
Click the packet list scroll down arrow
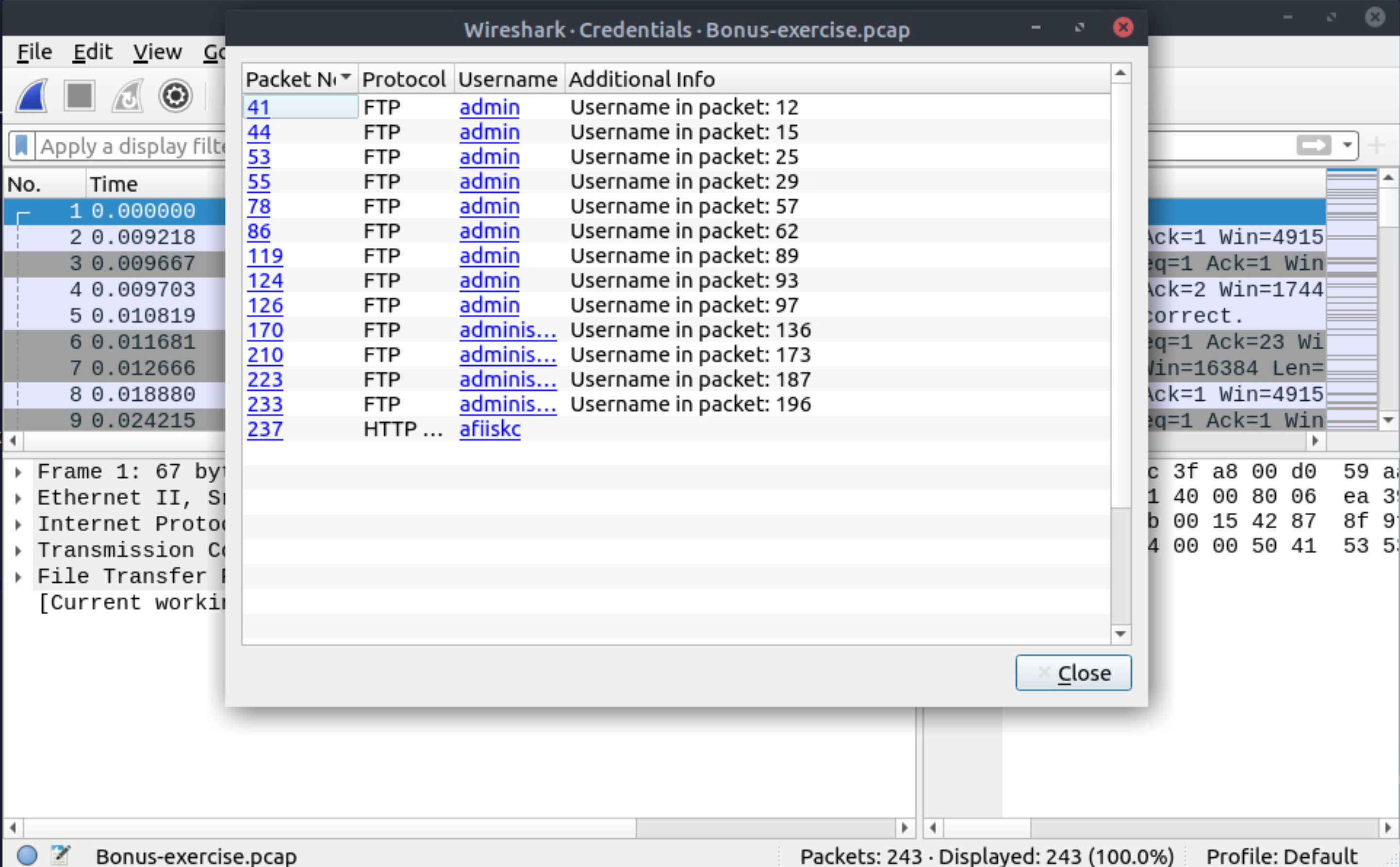click(1388, 420)
